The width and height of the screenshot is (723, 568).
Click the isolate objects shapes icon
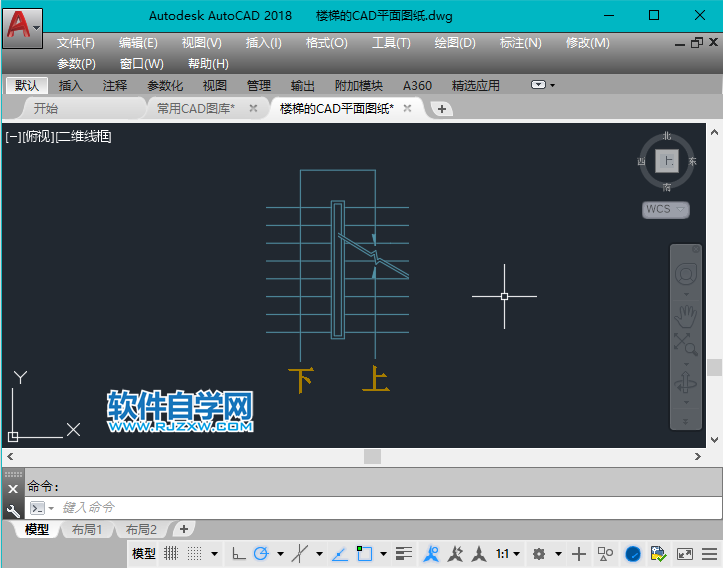[x=605, y=553]
